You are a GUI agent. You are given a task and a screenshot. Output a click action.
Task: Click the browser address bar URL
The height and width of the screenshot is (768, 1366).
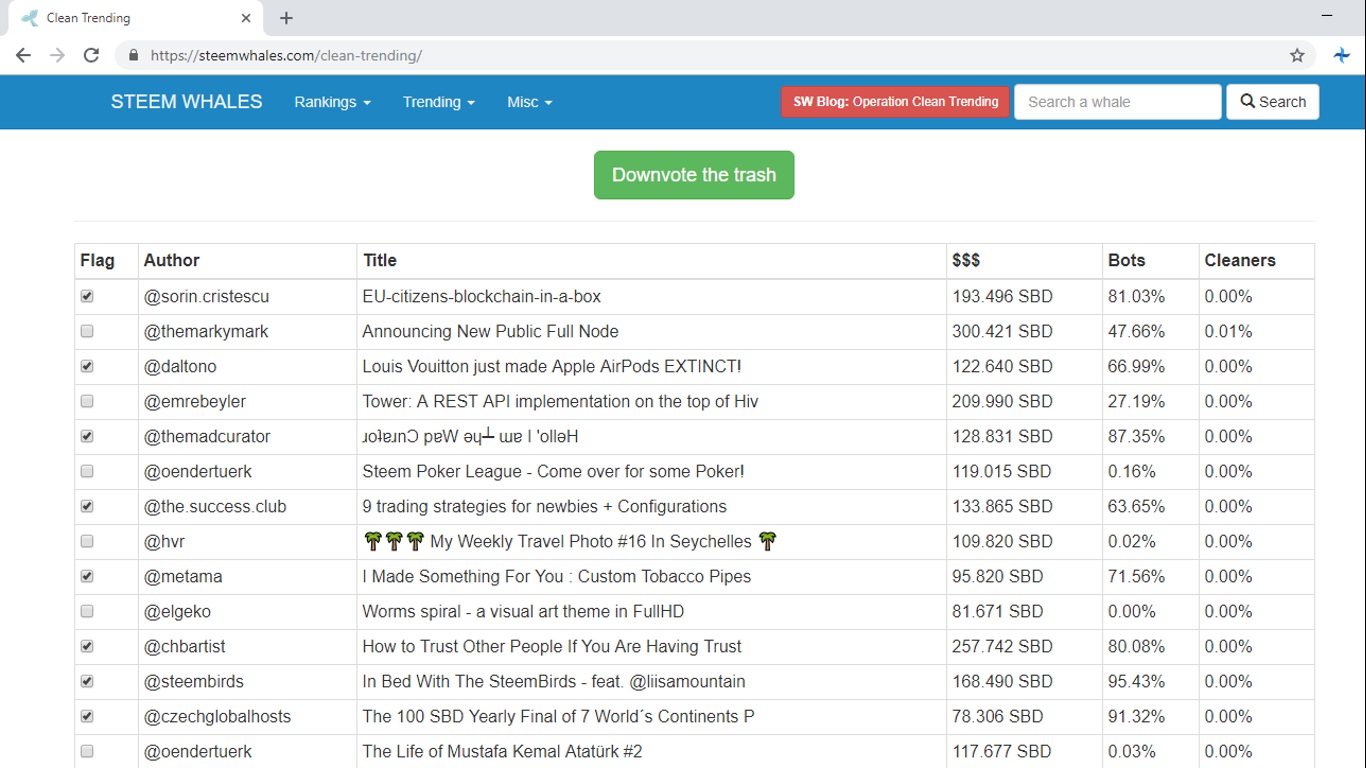[286, 56]
